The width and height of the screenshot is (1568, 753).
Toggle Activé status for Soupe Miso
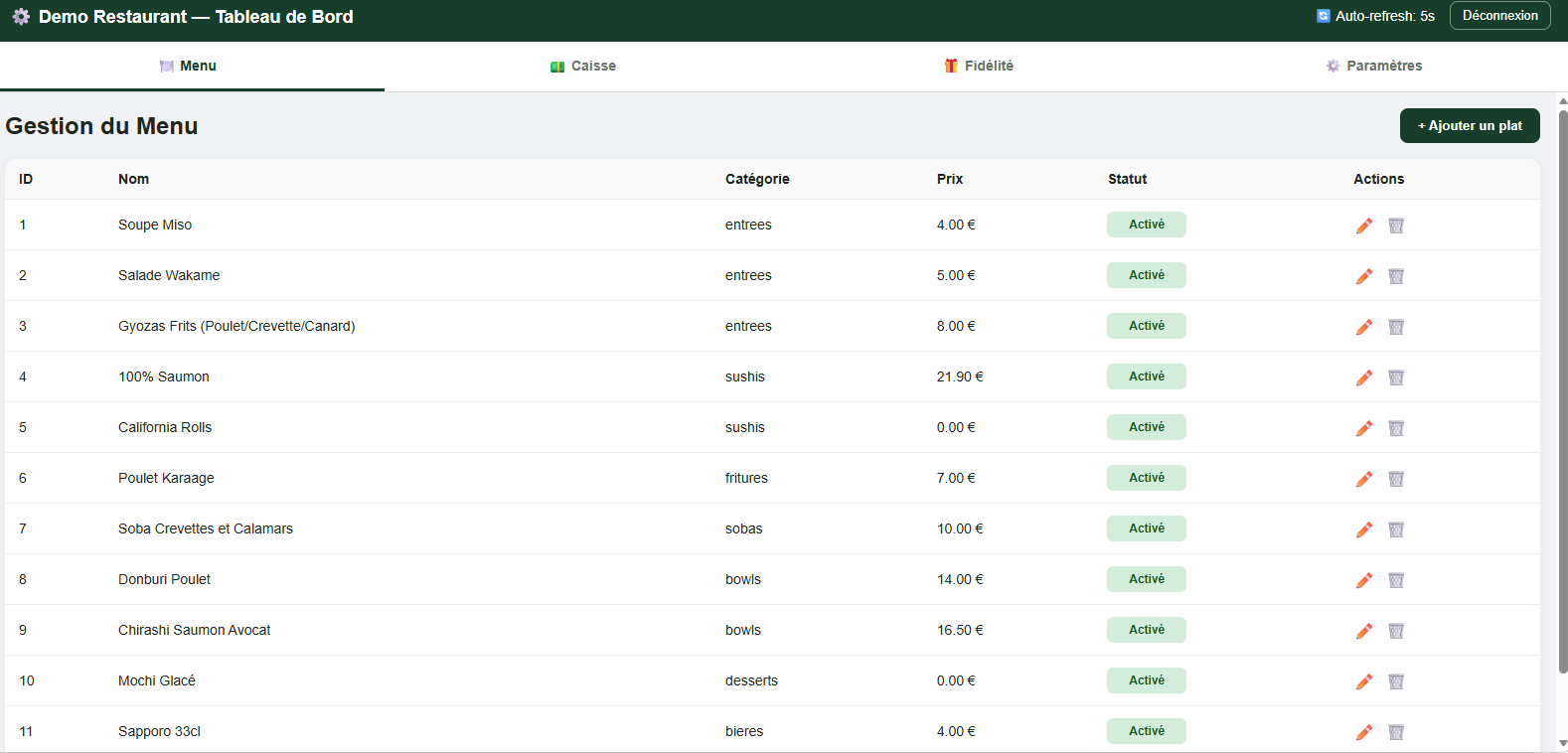[1147, 225]
